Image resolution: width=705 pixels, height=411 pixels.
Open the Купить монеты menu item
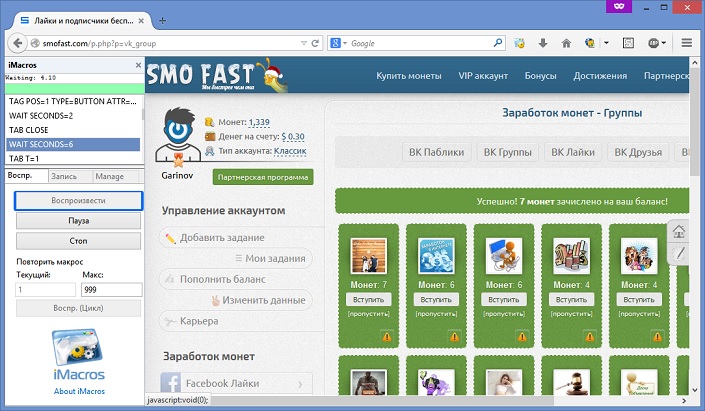click(x=409, y=76)
